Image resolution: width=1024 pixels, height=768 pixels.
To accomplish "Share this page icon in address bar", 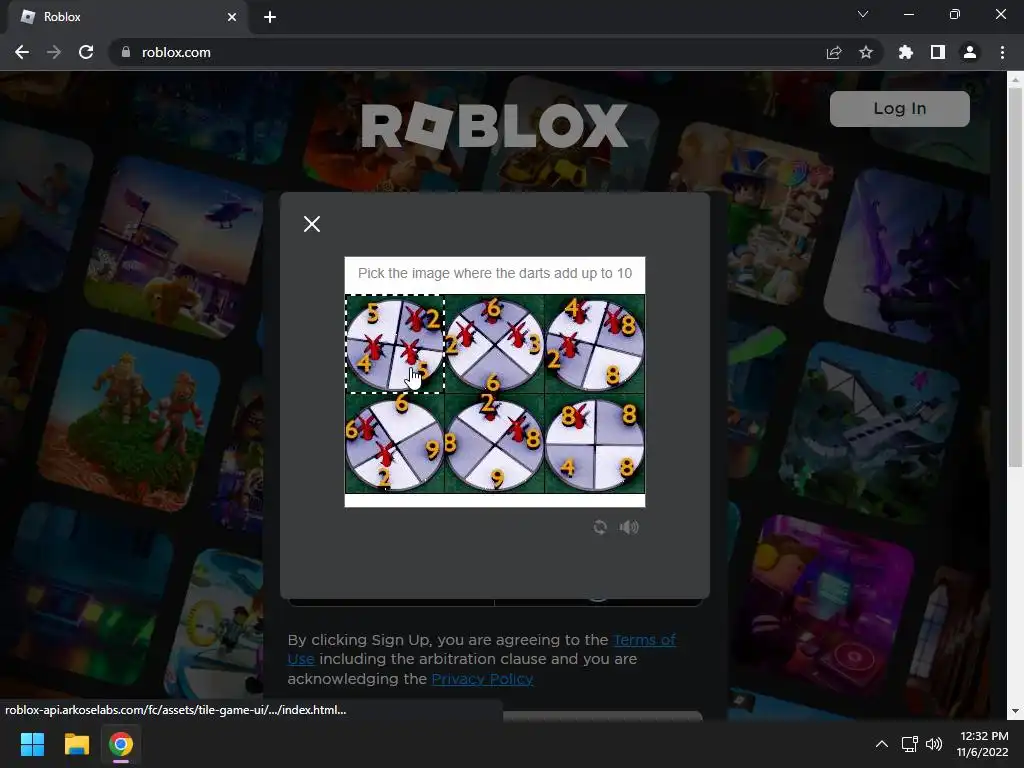I will pyautogui.click(x=834, y=52).
